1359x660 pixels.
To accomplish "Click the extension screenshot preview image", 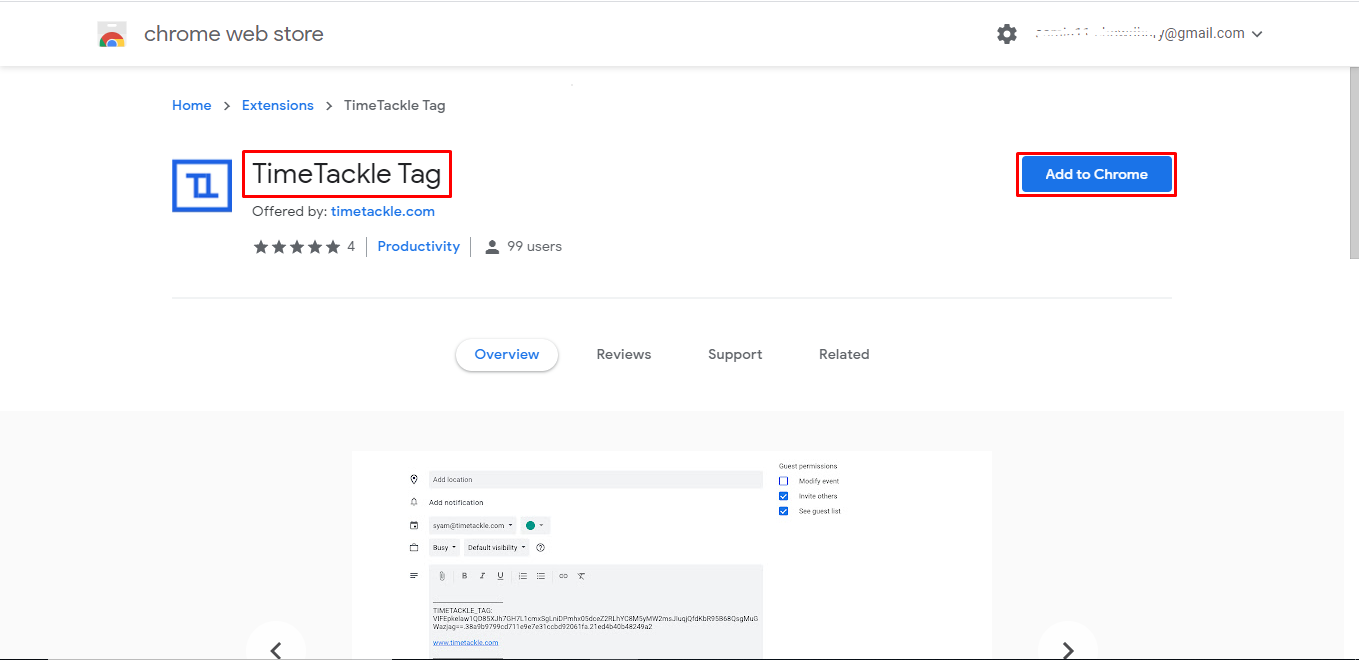I will click(x=672, y=555).
